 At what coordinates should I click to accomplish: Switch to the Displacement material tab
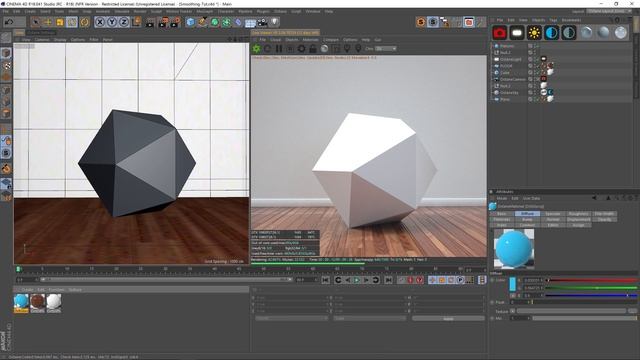click(x=578, y=219)
